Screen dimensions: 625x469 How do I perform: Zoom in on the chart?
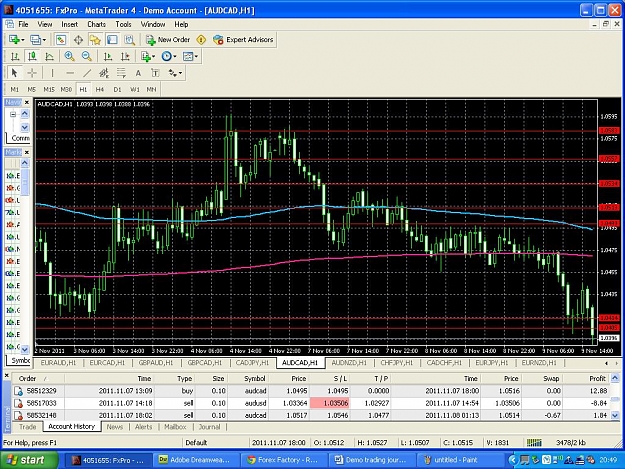[69, 56]
